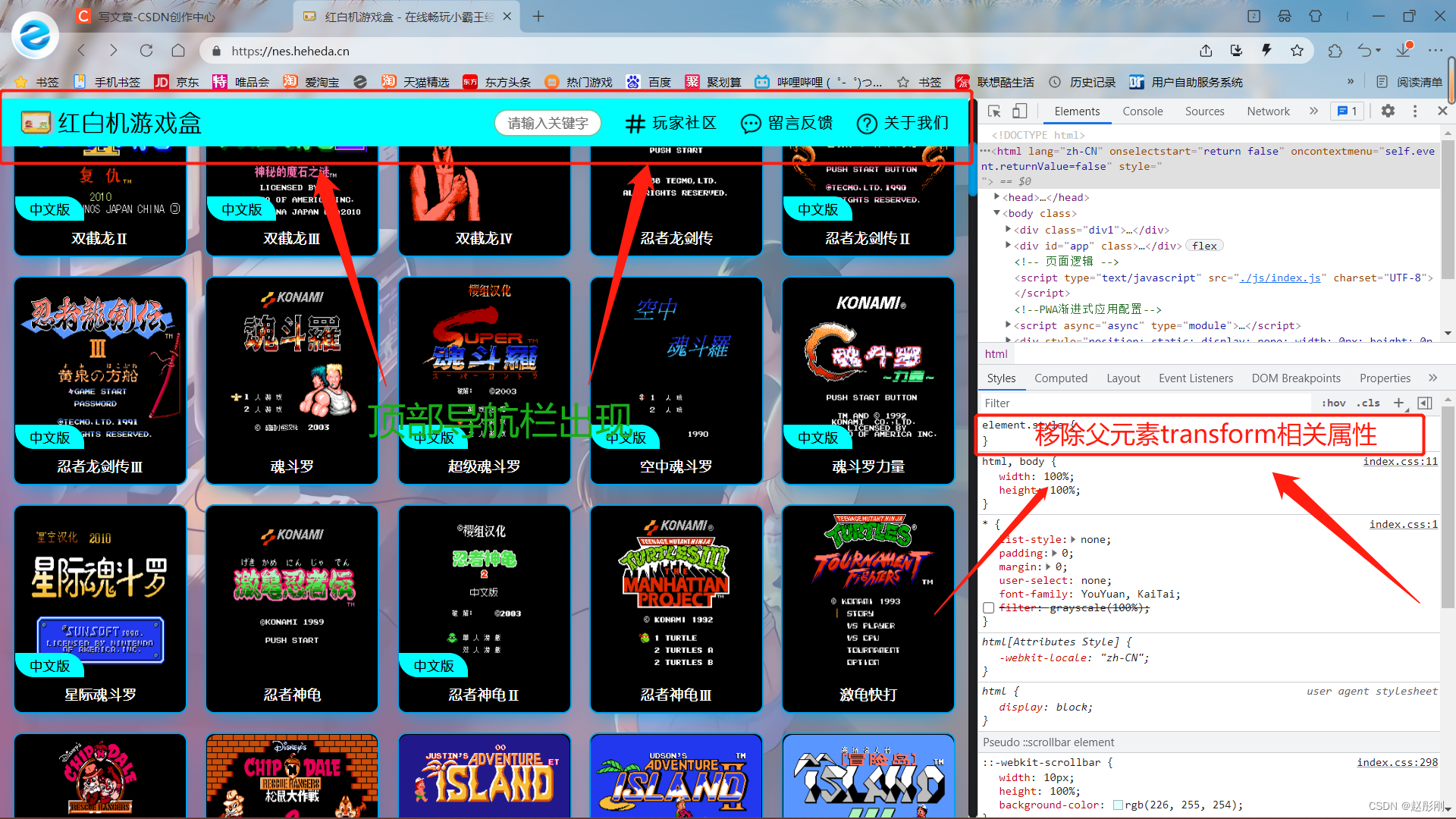Toggle the :hov element state button
This screenshot has height=819, width=1456.
pos(1333,403)
